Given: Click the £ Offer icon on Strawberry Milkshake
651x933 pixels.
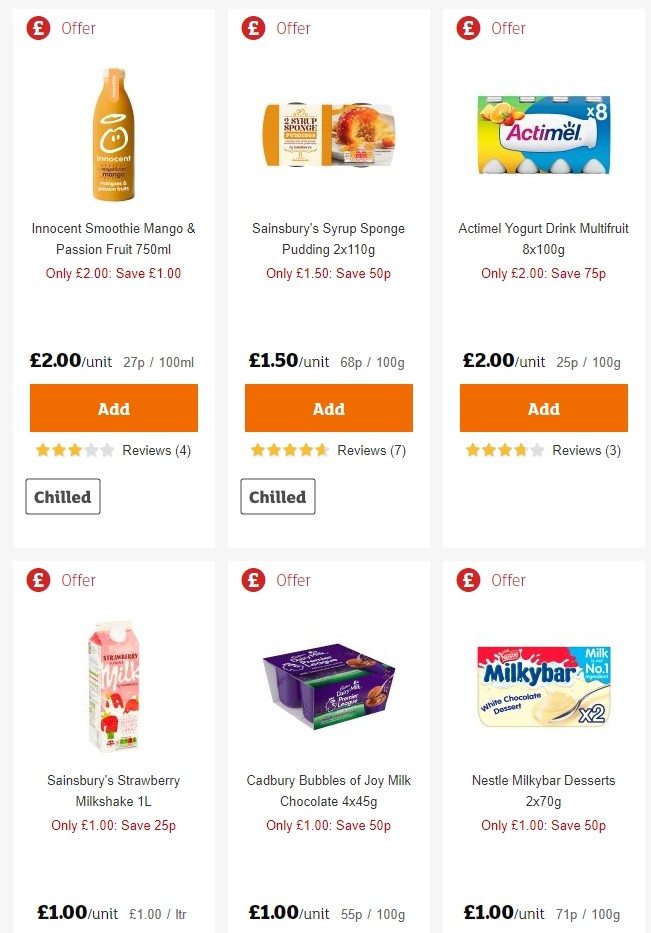Looking at the screenshot, I should point(38,580).
